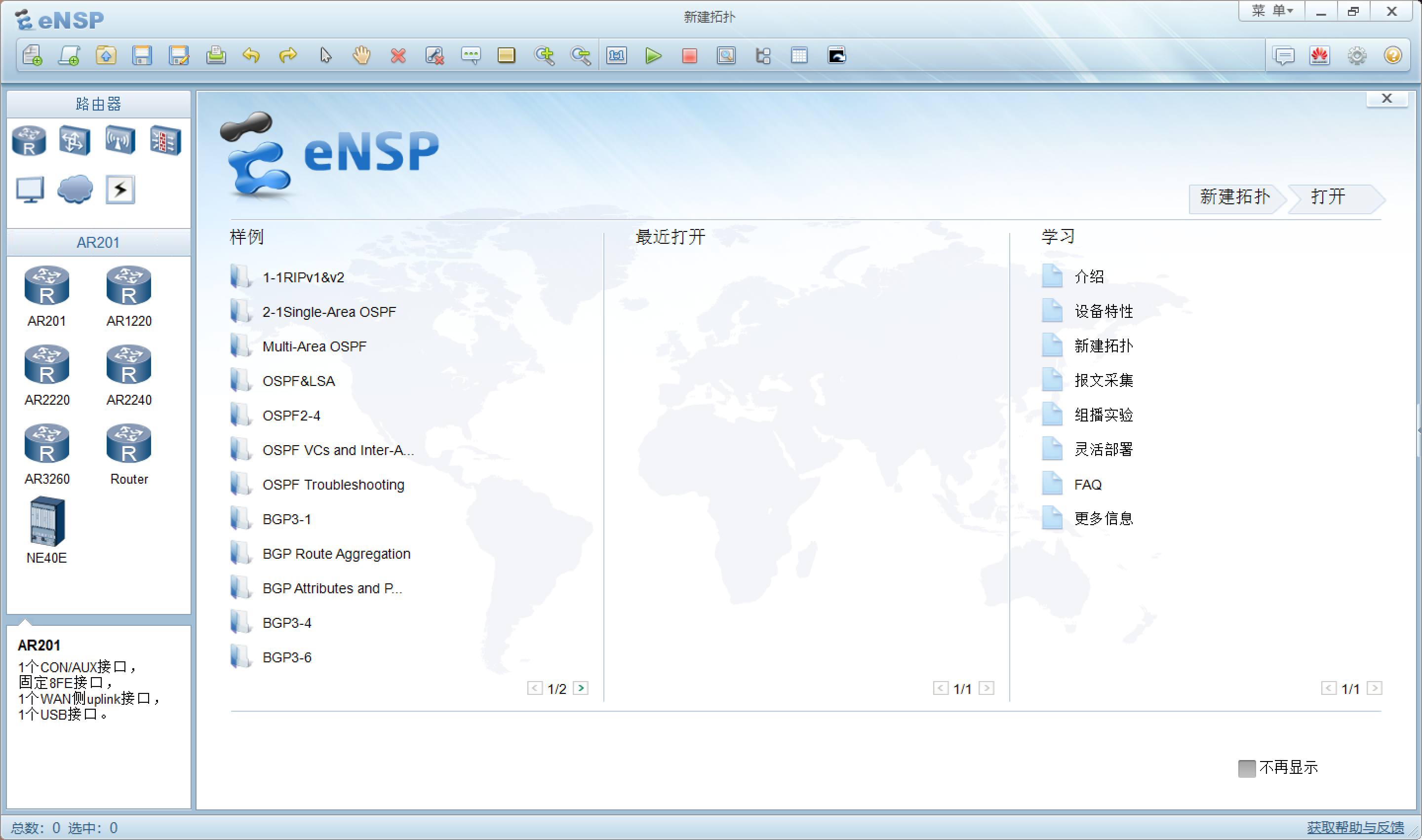Click the Save As toolbar icon
The image size is (1422, 840).
coord(179,55)
